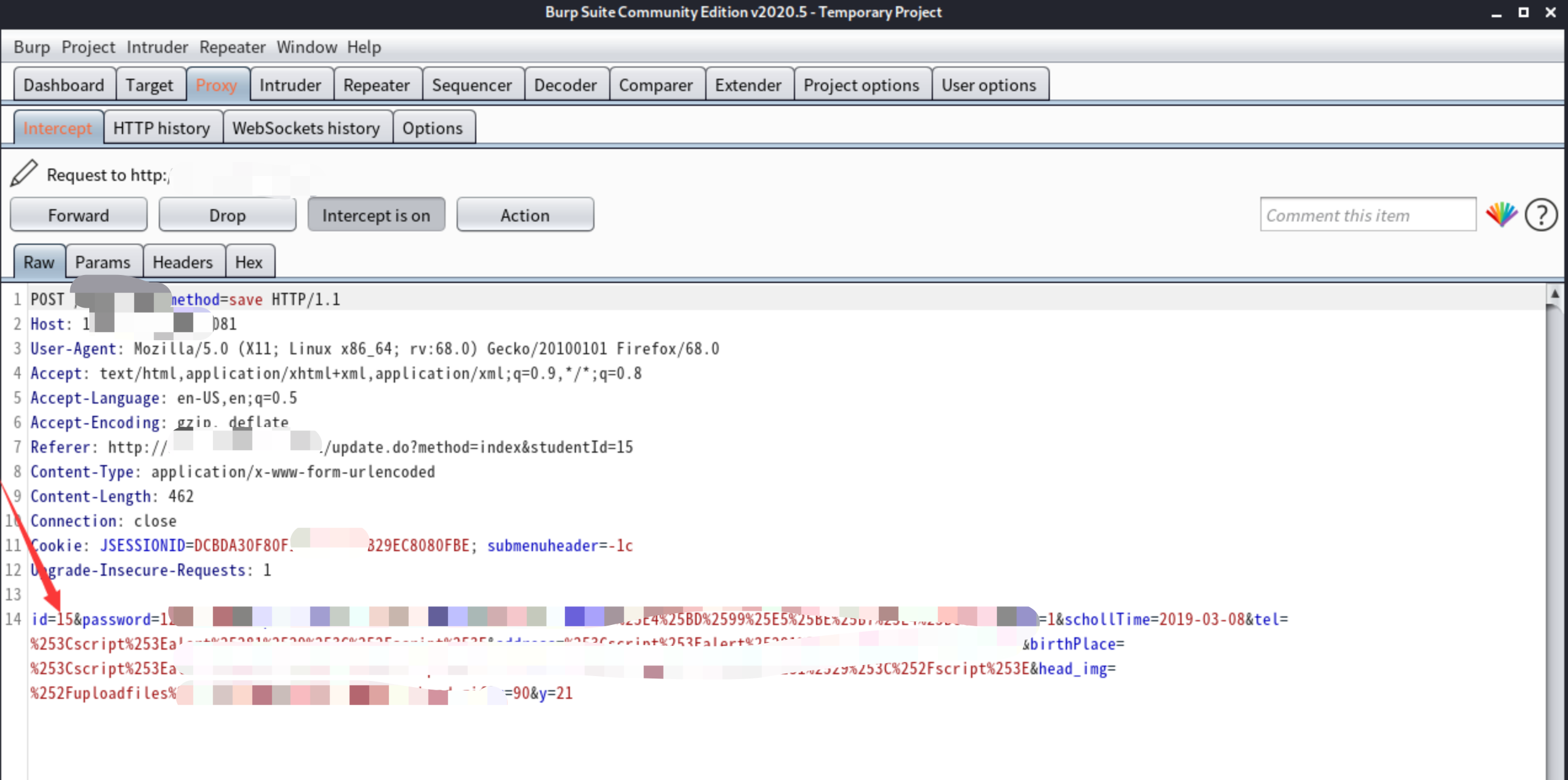Open the proxy Options sub-tab
Viewport: 1568px width, 780px height.
click(432, 128)
